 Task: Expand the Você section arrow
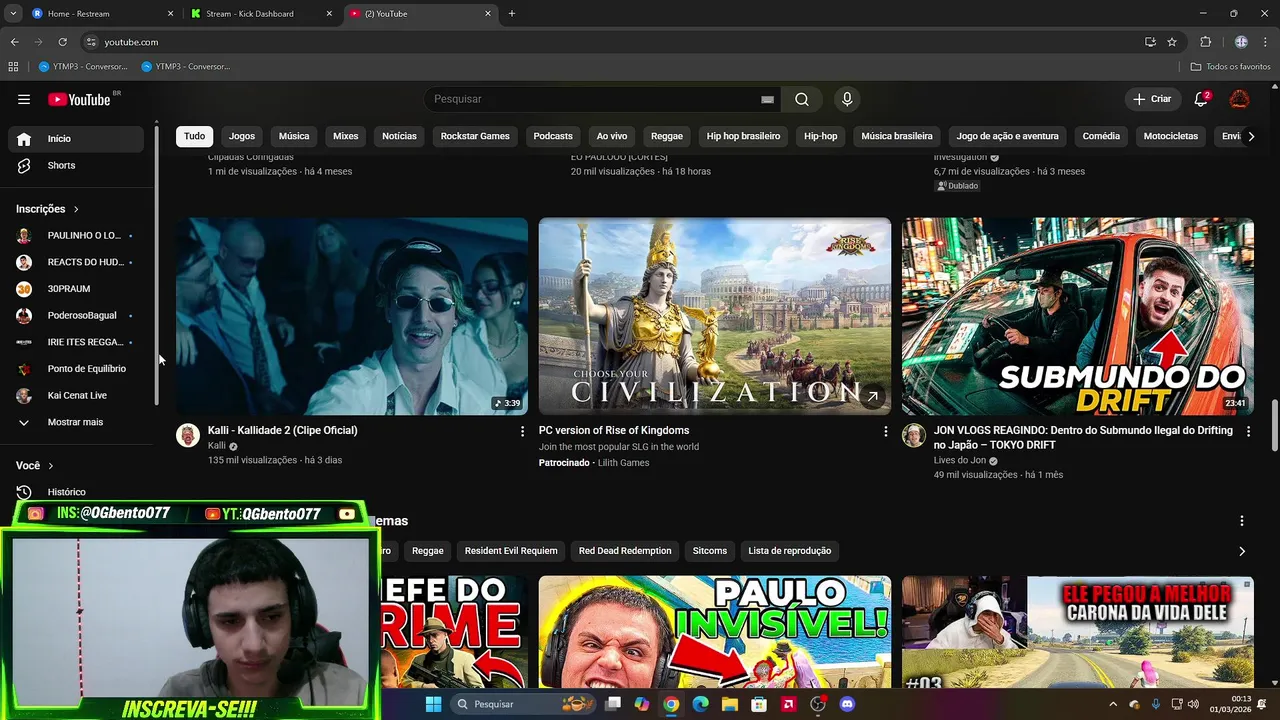51,466
